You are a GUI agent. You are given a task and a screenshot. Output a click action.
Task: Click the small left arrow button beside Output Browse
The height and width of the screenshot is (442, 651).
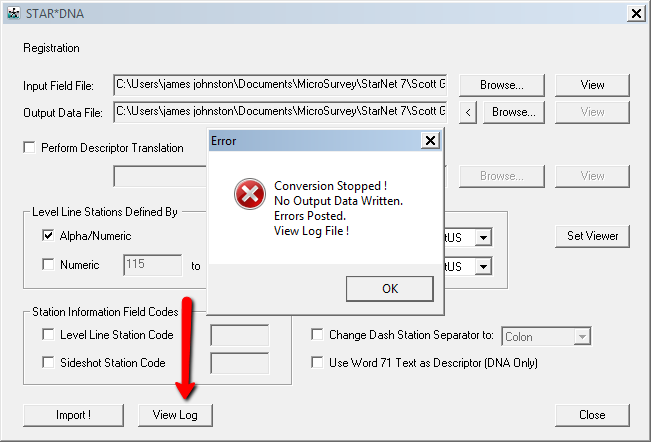point(469,112)
